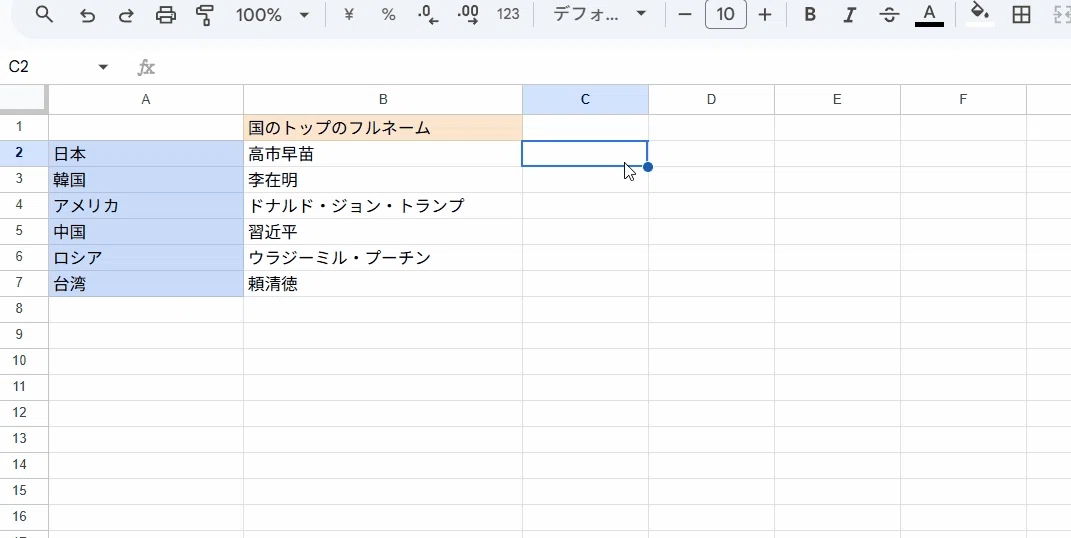Click cell containing 李在明

pos(383,180)
